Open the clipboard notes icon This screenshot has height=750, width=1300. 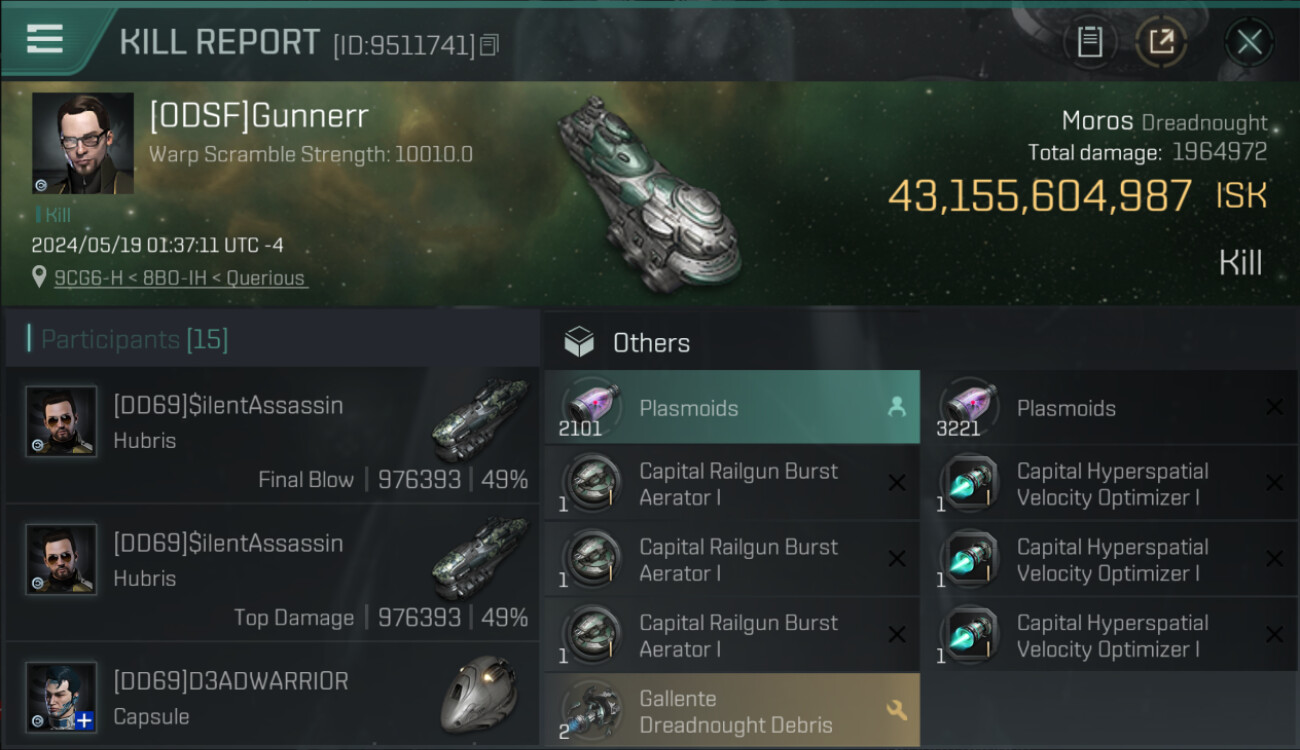click(1089, 42)
